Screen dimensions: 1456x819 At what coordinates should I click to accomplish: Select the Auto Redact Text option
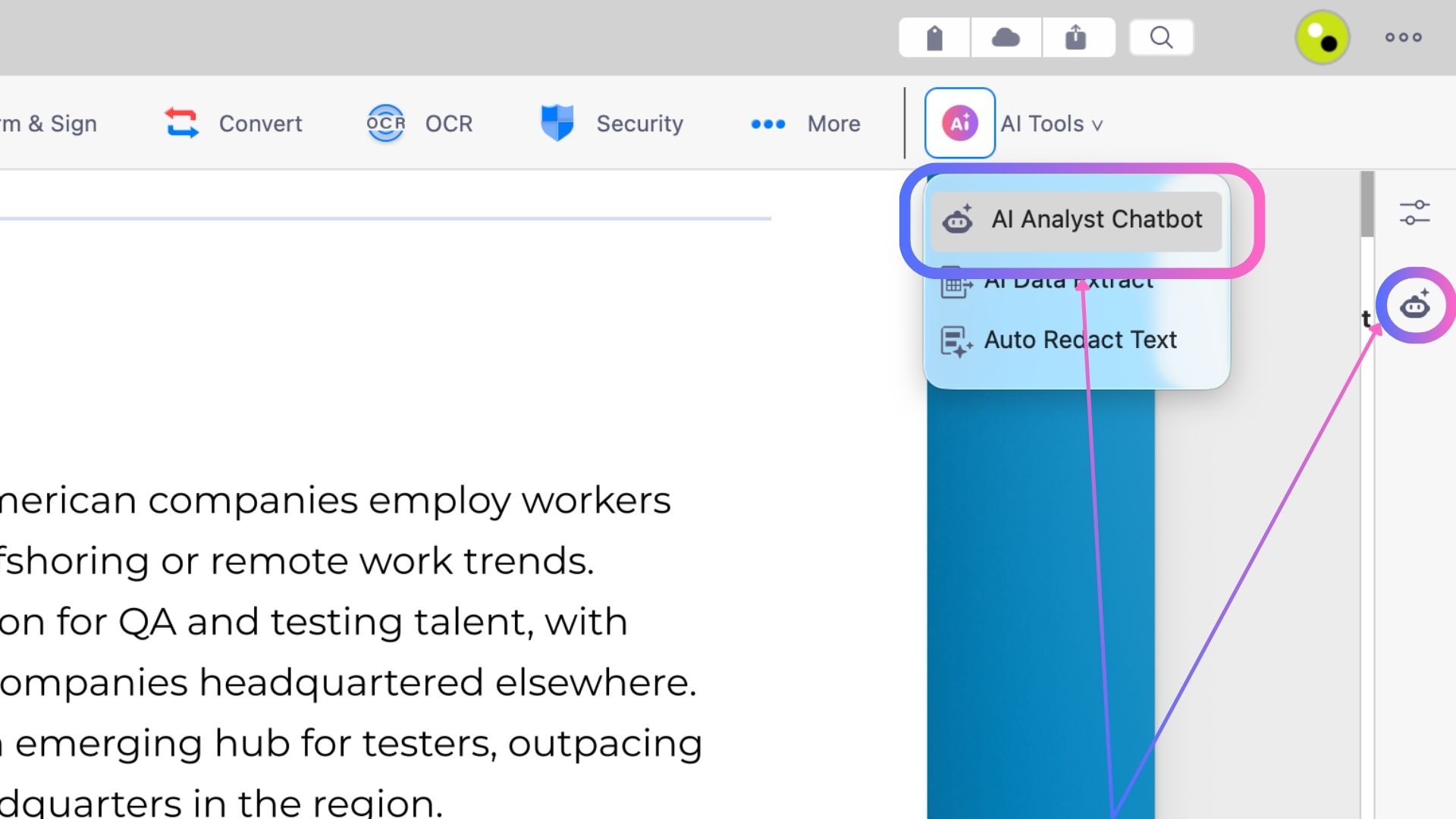coord(1081,340)
